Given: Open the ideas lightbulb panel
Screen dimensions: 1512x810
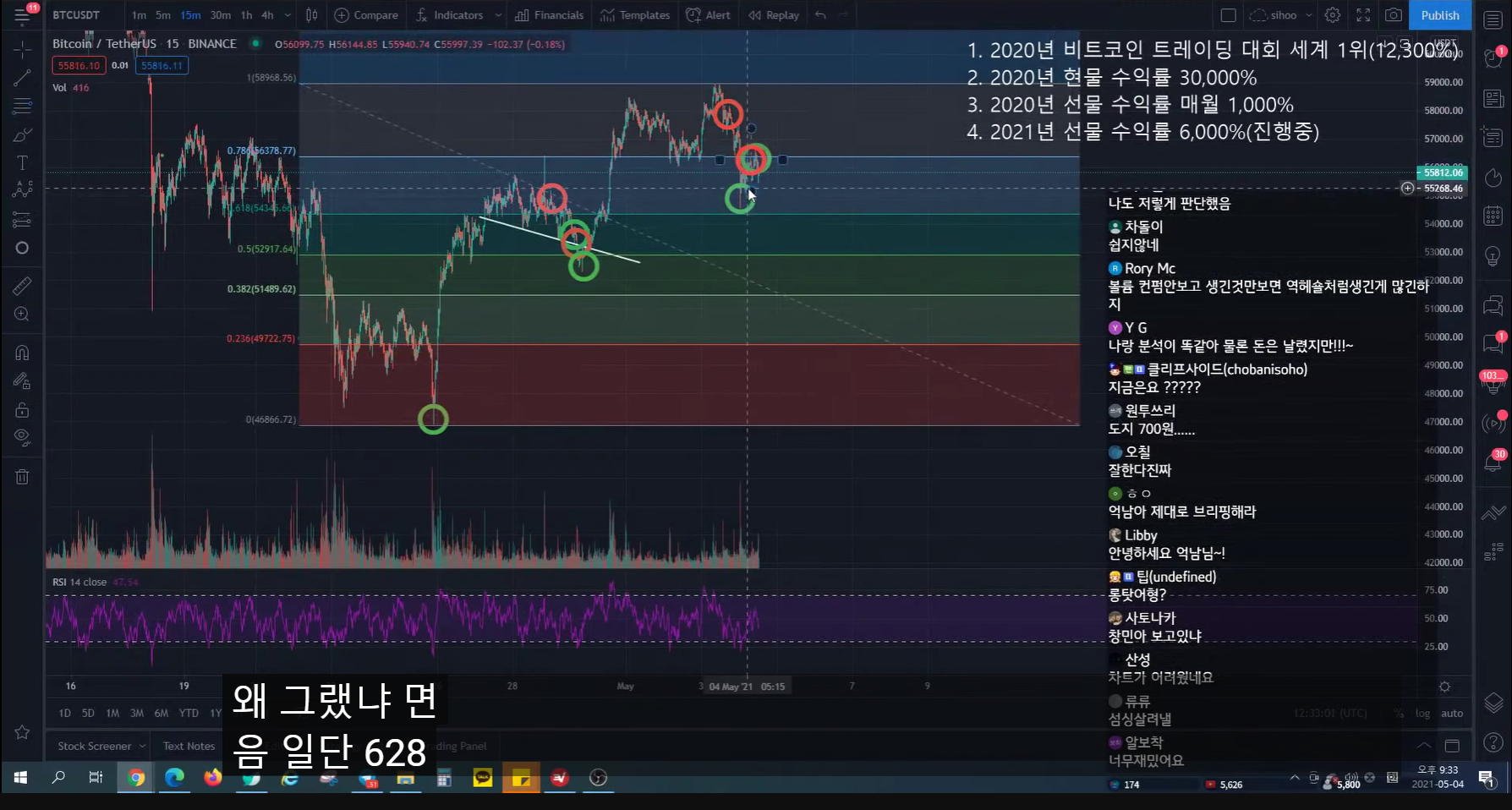Looking at the screenshot, I should click(x=1493, y=255).
